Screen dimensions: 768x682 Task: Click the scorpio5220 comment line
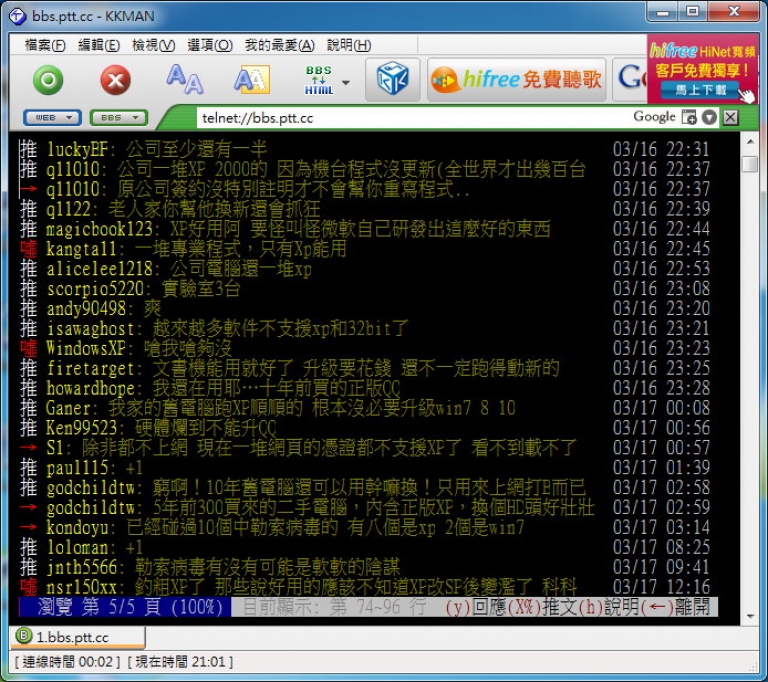click(364, 289)
